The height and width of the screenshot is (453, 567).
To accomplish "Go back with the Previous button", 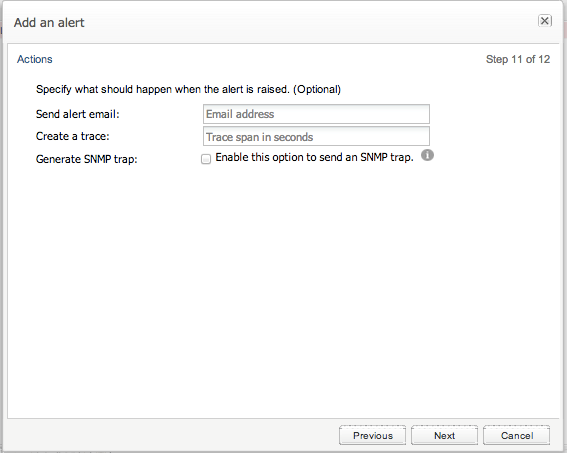I will 372,435.
